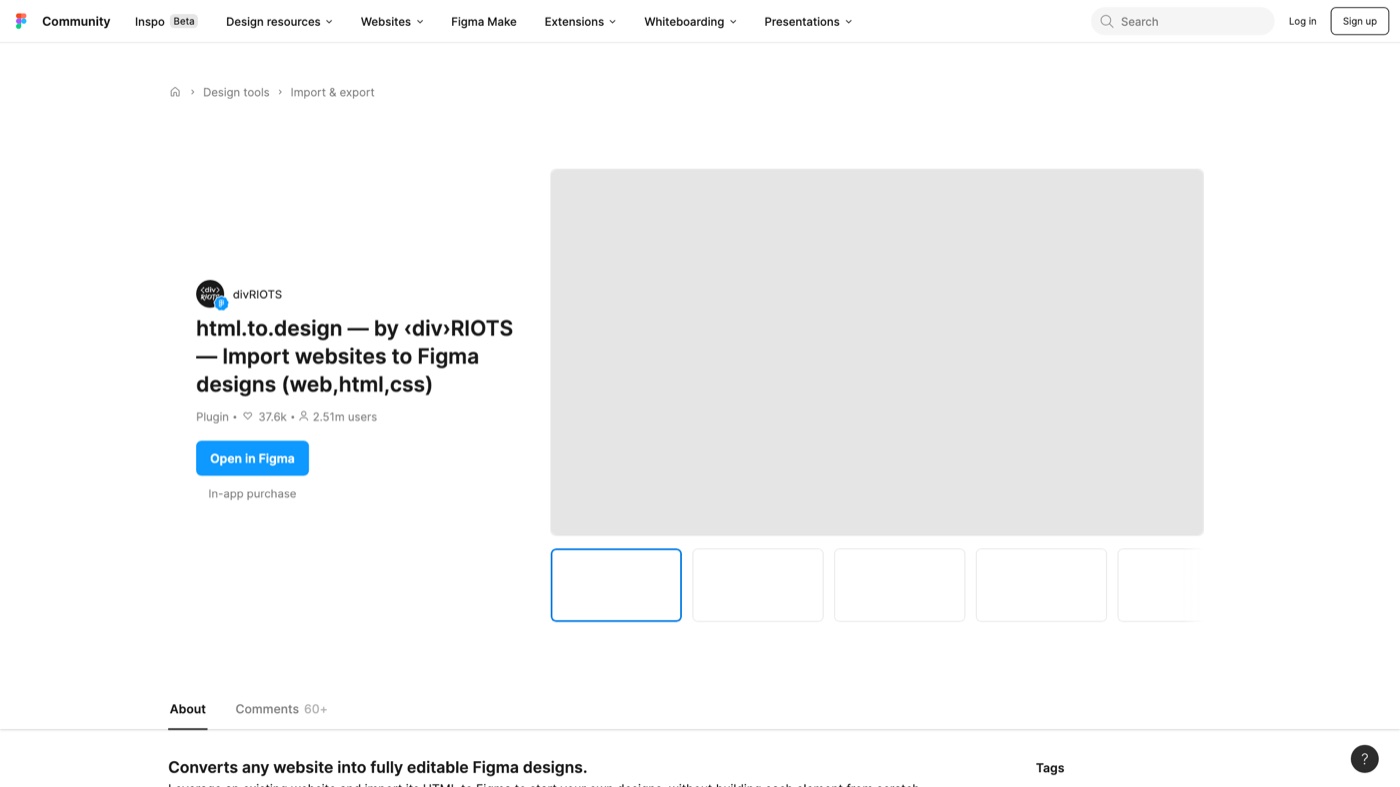Open the Community home link
This screenshot has height=787, width=1400.
pos(76,21)
